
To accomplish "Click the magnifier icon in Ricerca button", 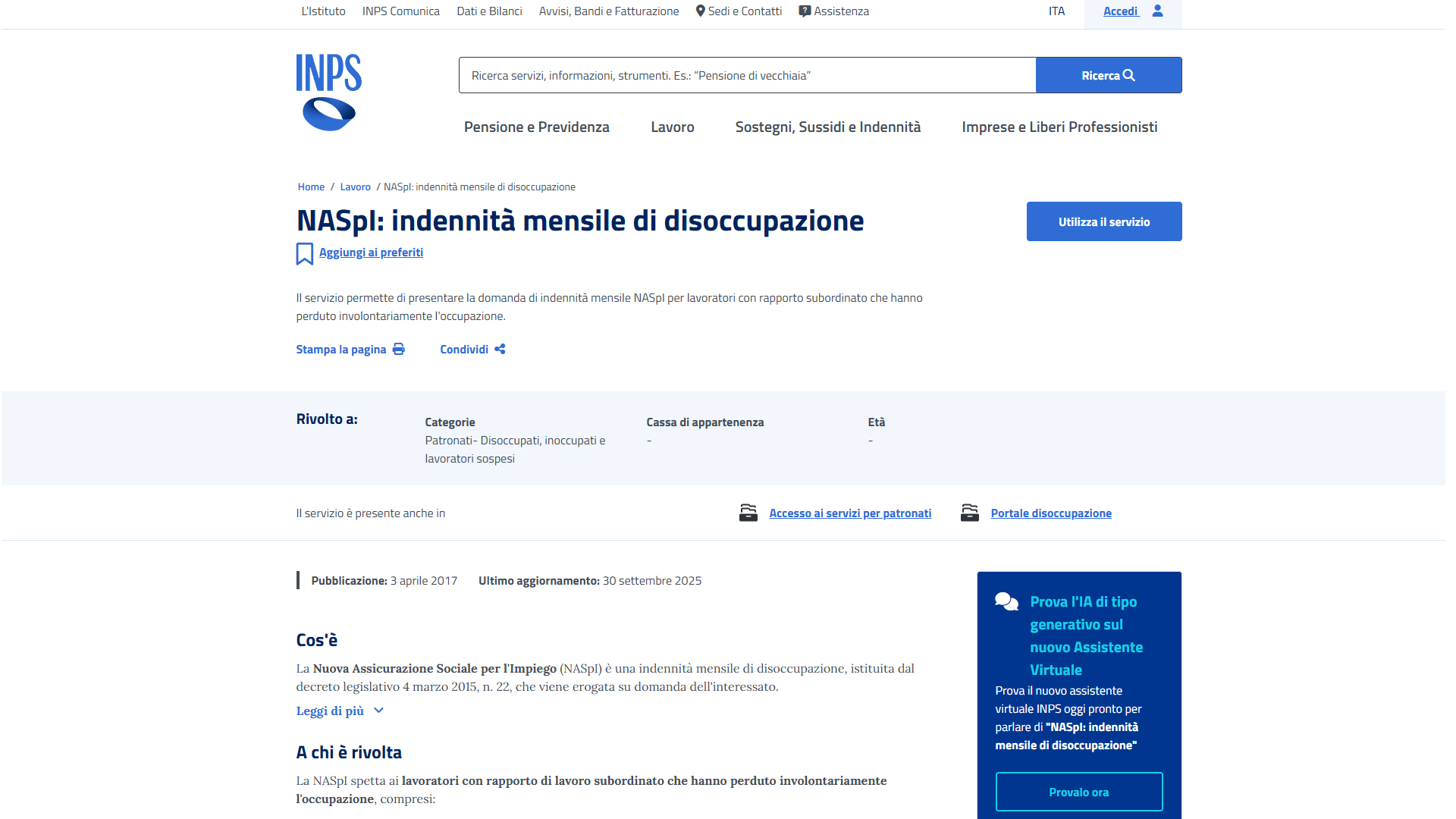I will pos(1129,75).
